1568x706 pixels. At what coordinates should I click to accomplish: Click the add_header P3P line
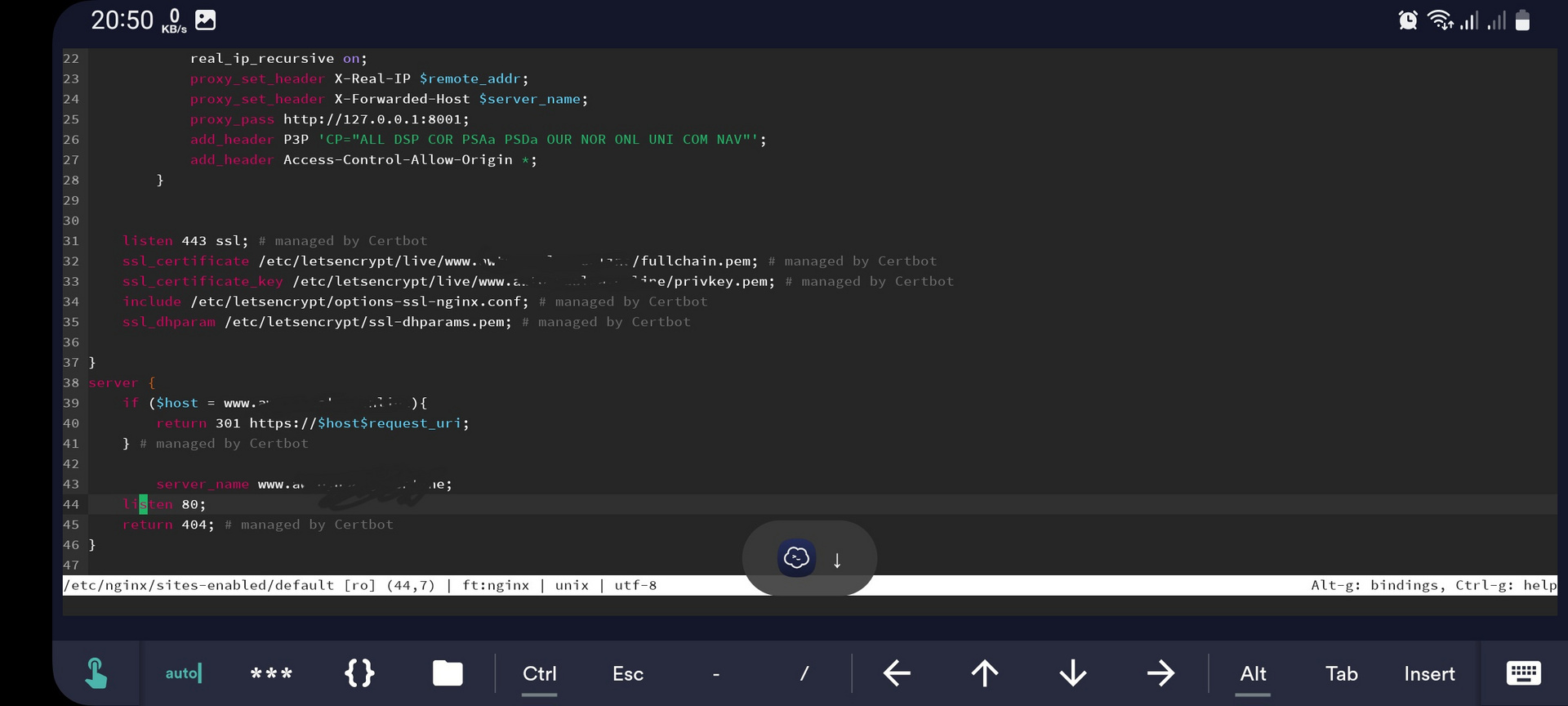click(x=478, y=140)
